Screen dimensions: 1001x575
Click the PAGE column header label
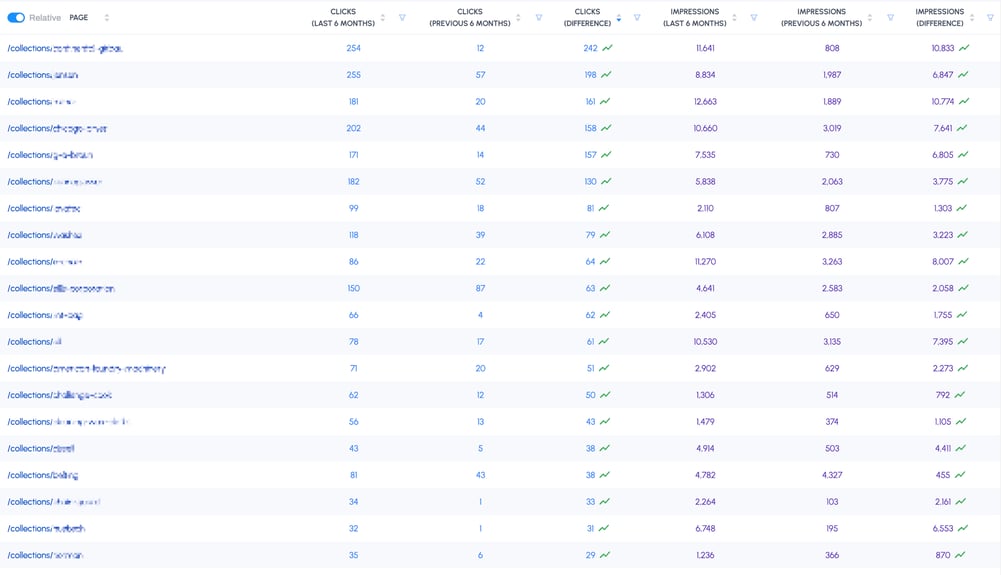click(x=79, y=17)
